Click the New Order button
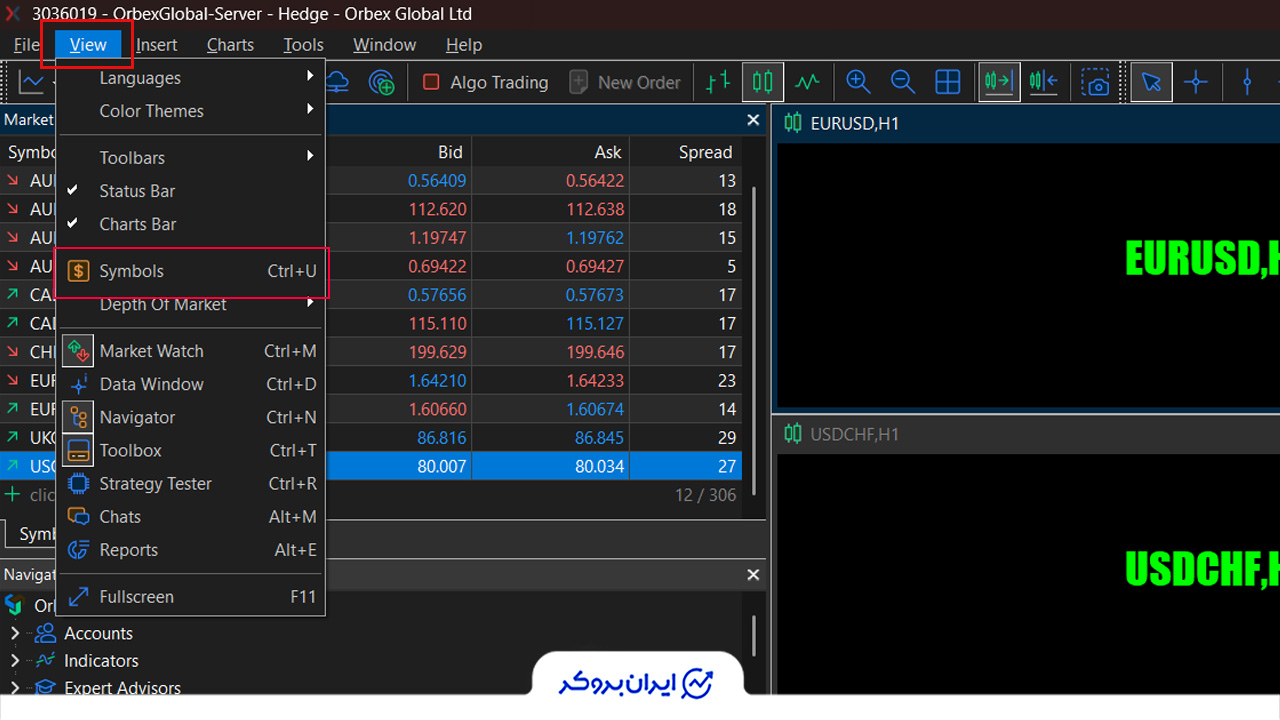 [x=625, y=82]
